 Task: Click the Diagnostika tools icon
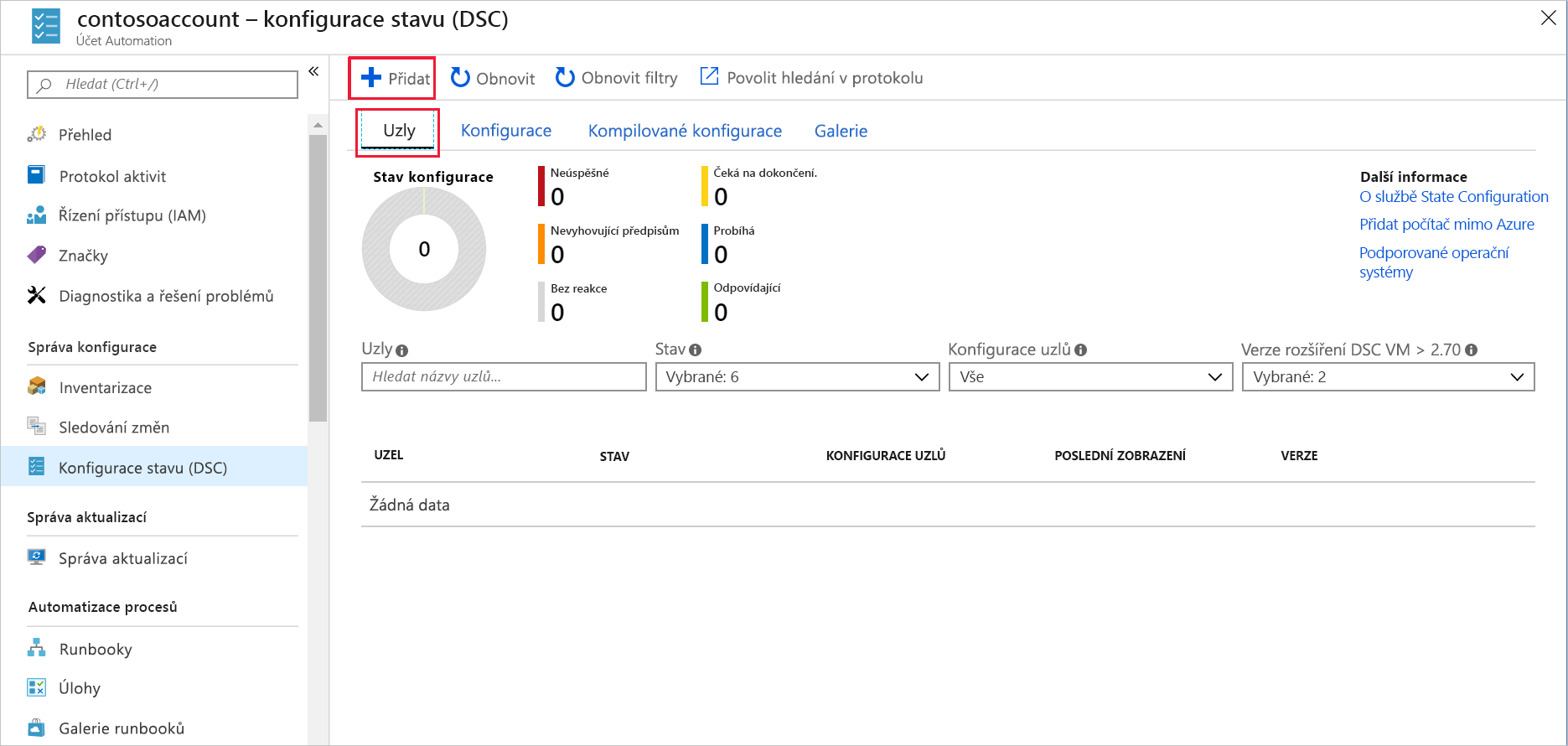(x=37, y=295)
